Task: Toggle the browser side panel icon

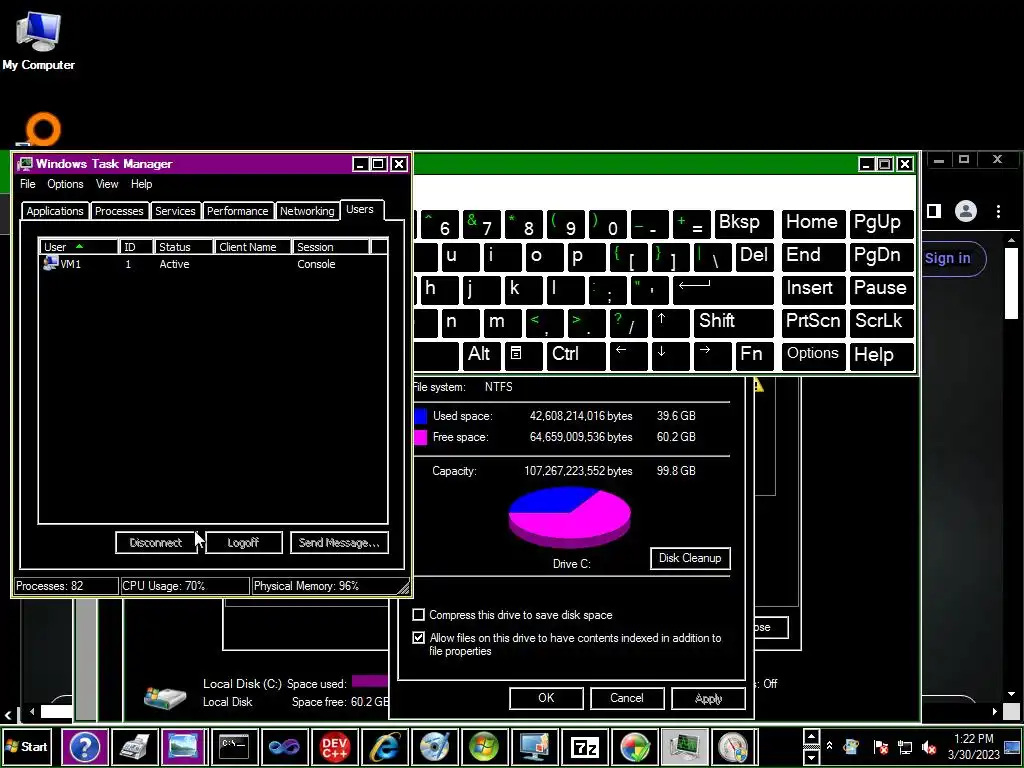Action: pos(934,211)
